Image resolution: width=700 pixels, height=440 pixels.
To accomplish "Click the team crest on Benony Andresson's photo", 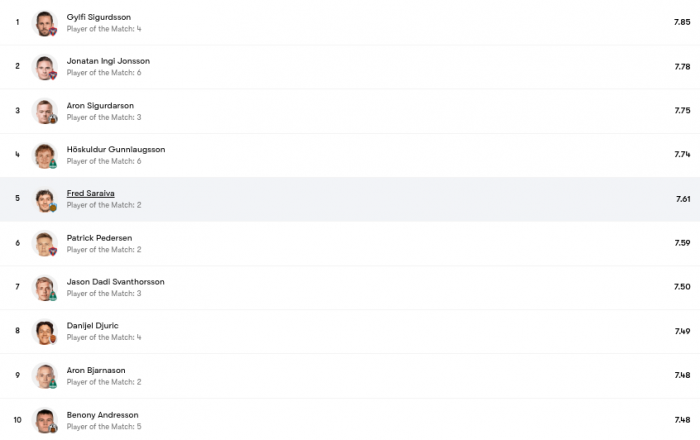I will coord(53,428).
